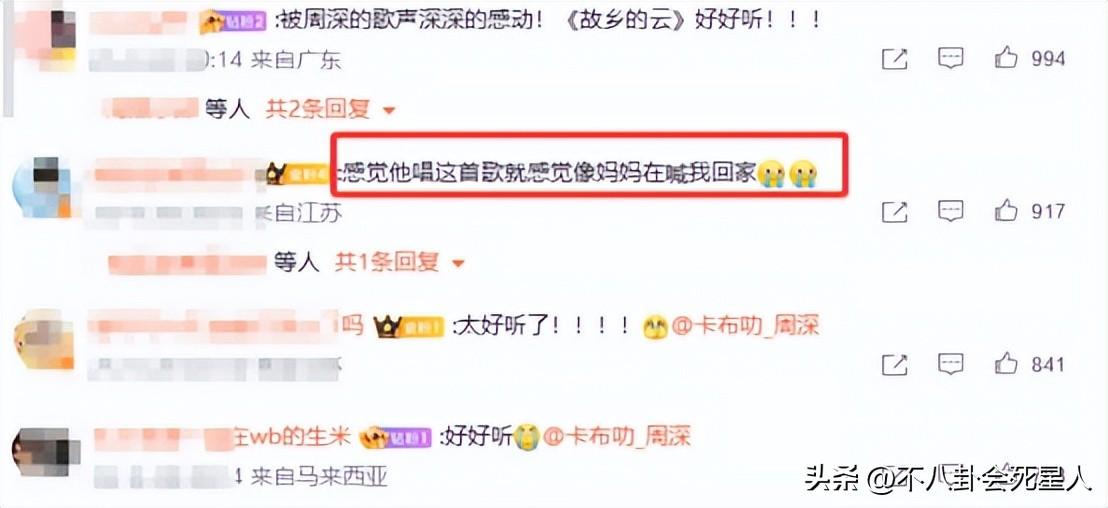1108x508 pixels.
Task: Open reply box for 太好听了 comment
Action: point(950,364)
